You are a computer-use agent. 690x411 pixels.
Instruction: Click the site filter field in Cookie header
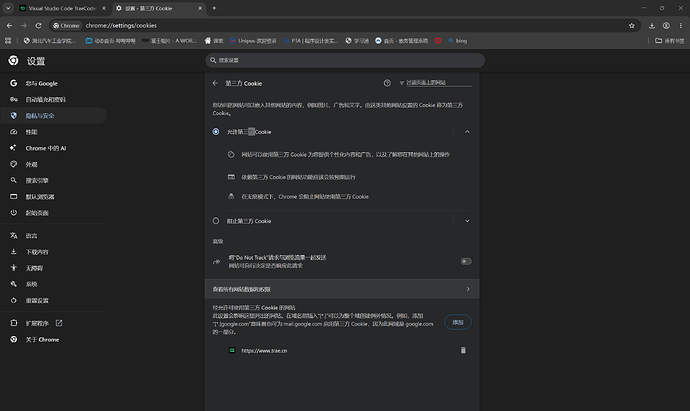point(438,83)
